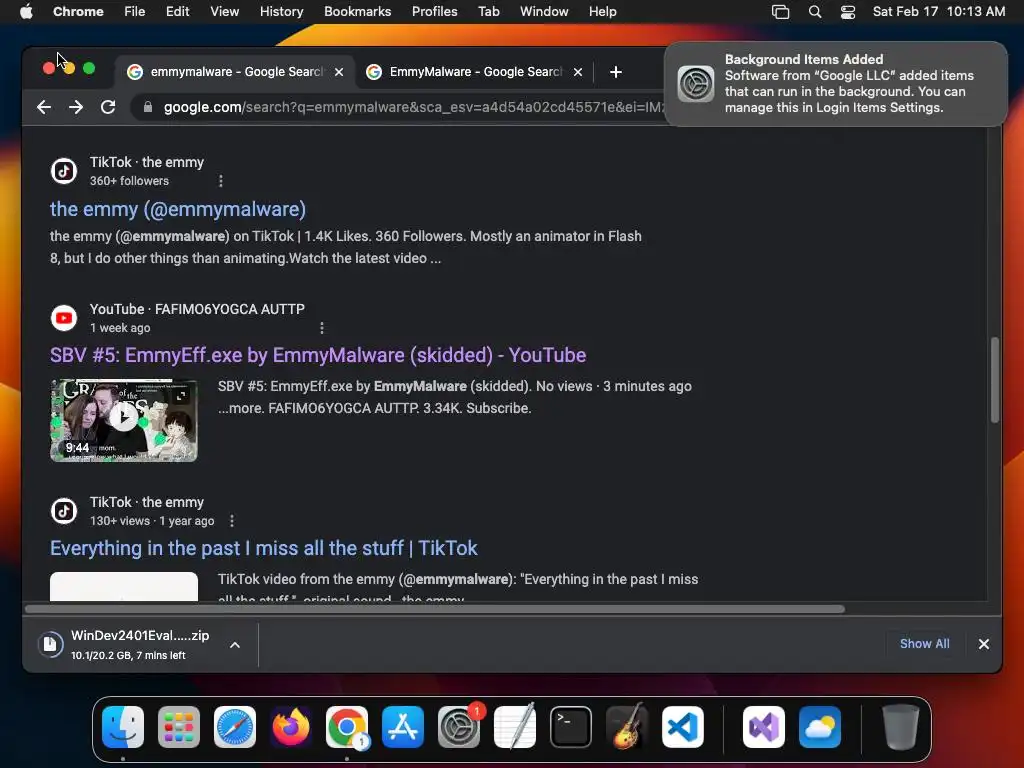Open a new tab with plus button

(615, 72)
